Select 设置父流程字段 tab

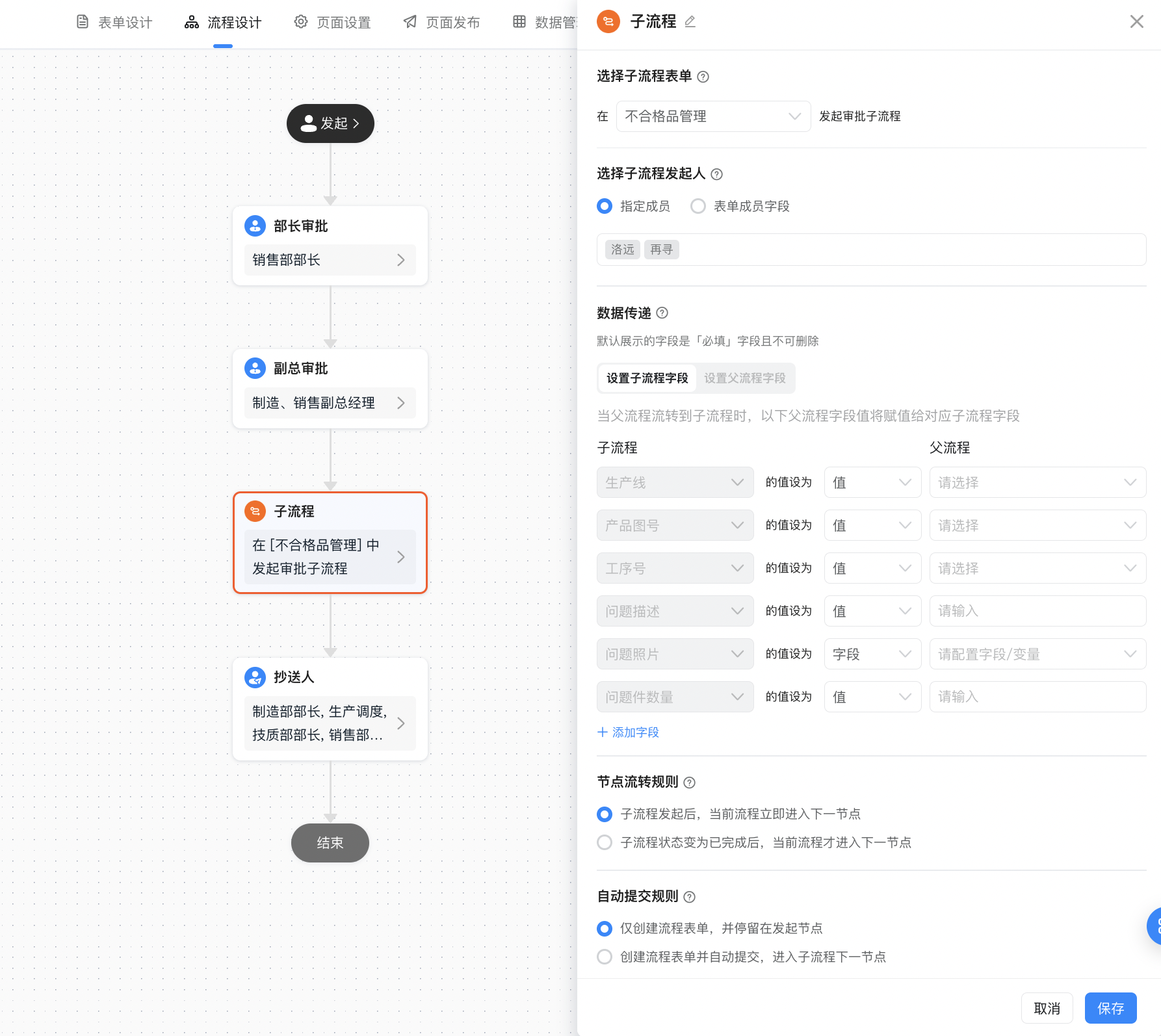click(745, 378)
